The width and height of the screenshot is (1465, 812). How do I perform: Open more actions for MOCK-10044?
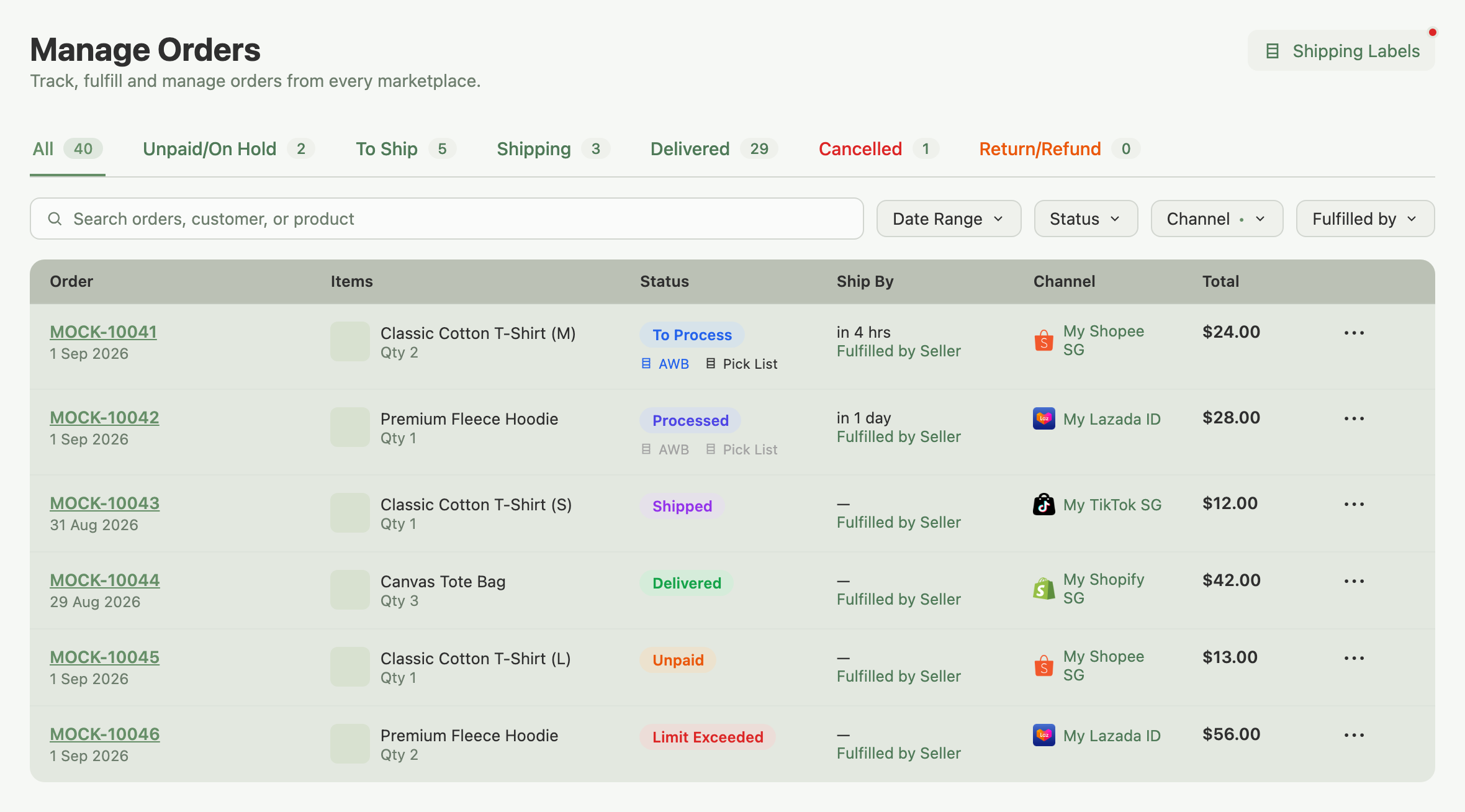coord(1354,581)
